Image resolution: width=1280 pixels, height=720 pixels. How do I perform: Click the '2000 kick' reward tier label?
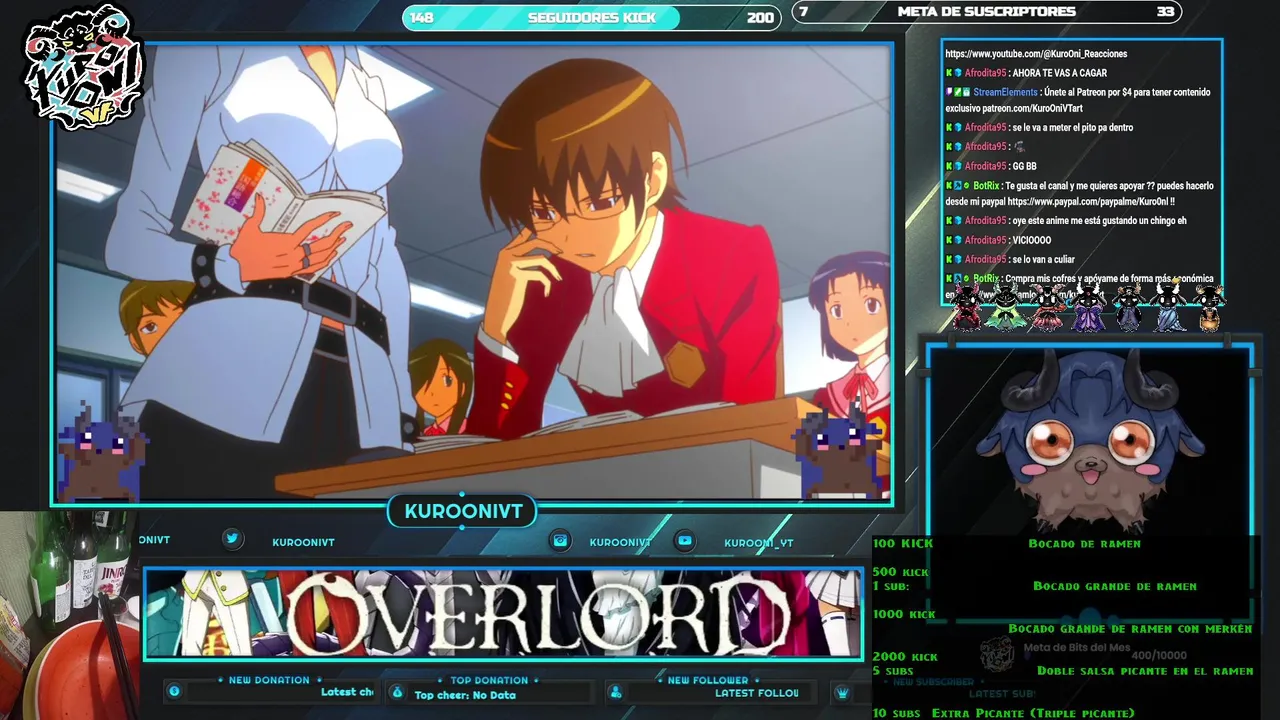click(x=905, y=657)
